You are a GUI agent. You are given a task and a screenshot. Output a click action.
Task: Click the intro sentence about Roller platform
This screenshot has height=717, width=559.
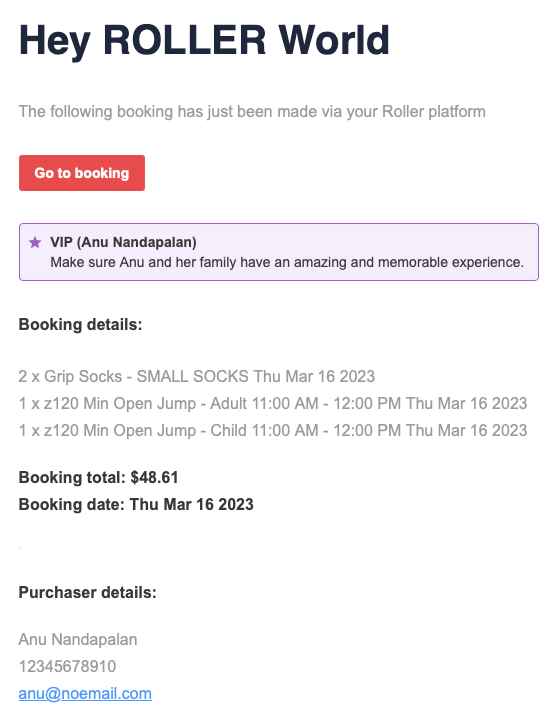coord(252,112)
